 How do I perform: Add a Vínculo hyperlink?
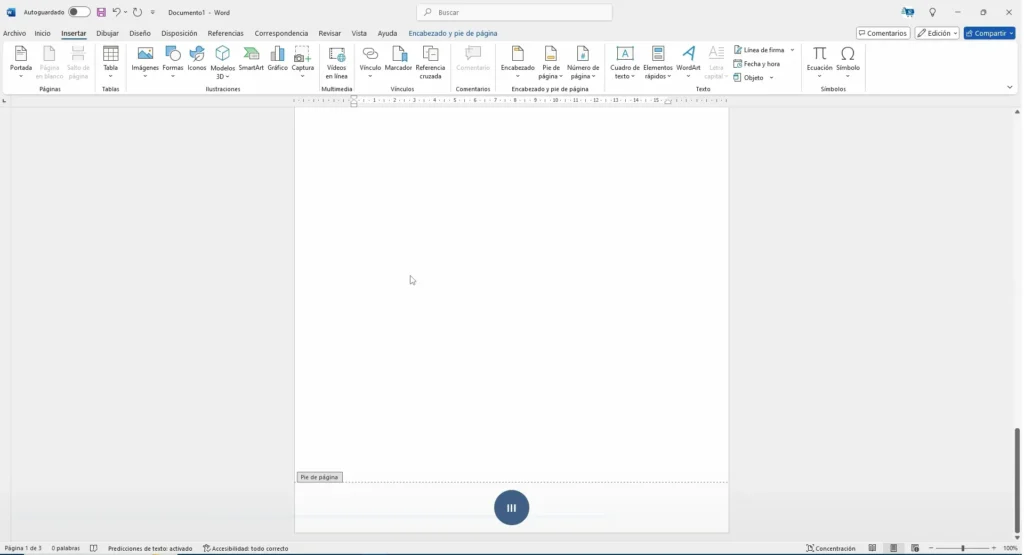(370, 63)
